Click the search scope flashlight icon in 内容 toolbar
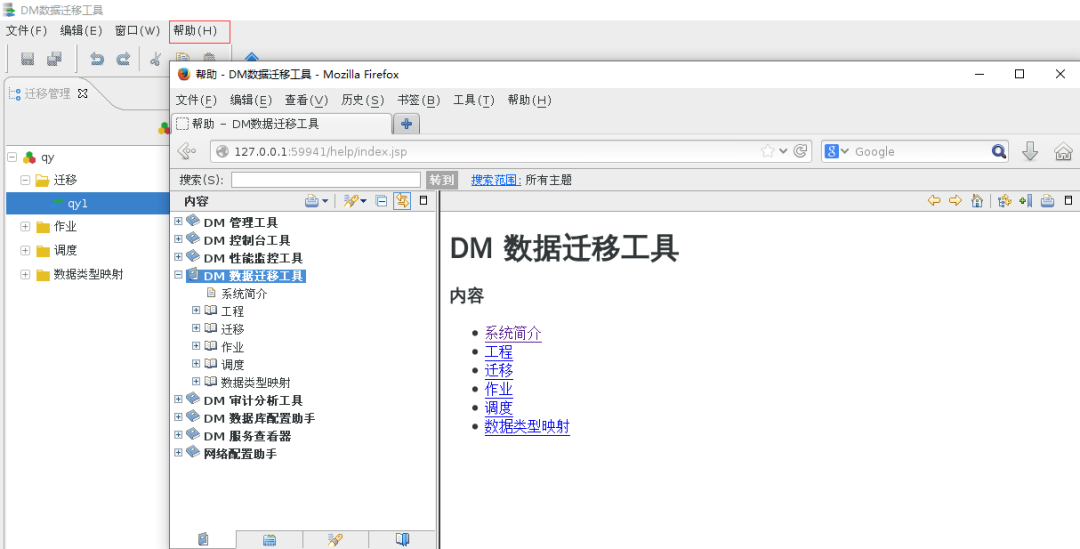 tap(351, 201)
